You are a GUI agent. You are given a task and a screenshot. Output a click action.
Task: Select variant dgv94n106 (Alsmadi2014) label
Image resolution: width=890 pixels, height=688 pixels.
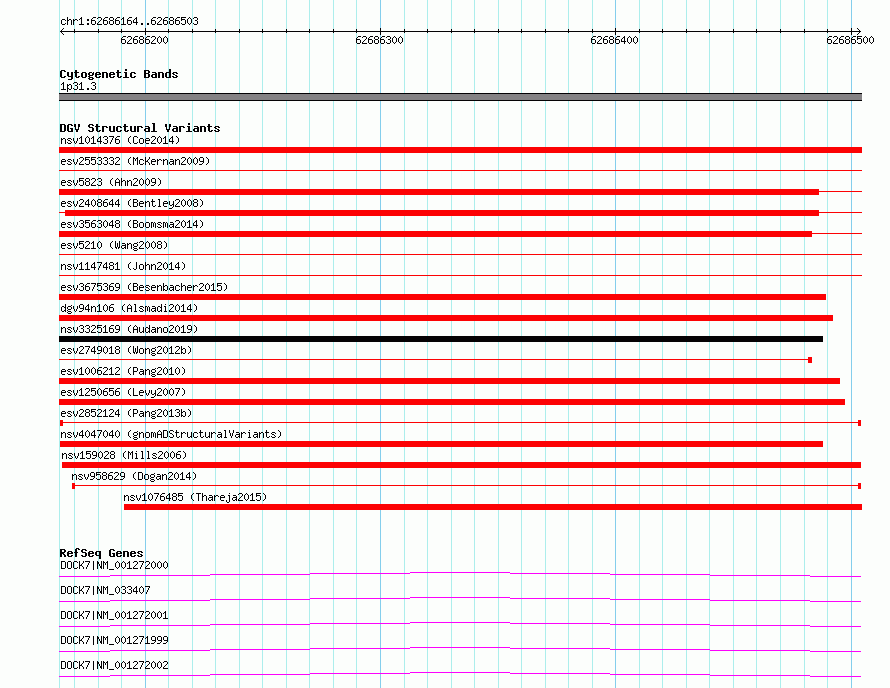[x=129, y=308]
